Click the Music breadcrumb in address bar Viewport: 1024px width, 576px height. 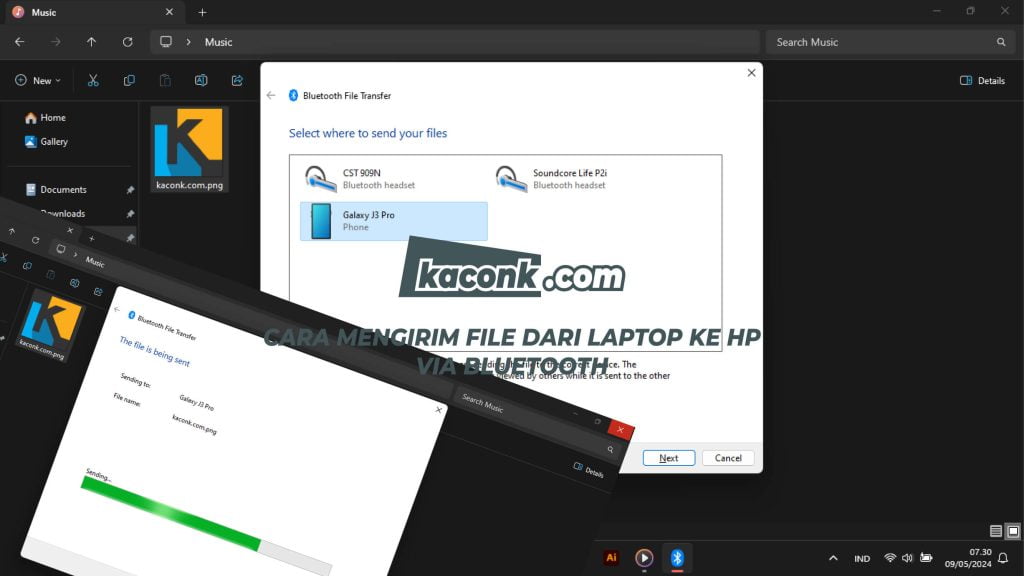point(218,42)
